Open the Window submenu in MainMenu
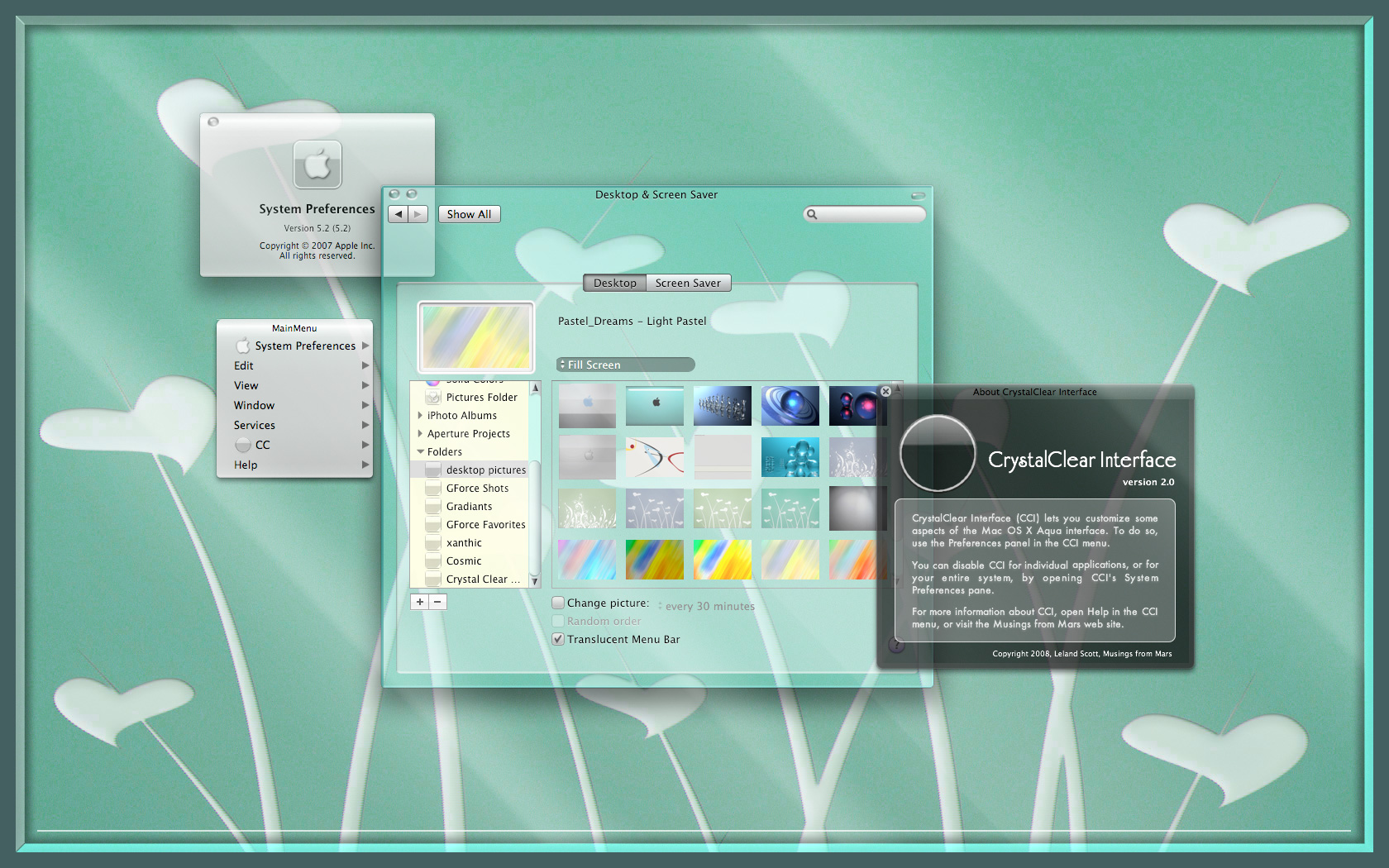Screen dimensions: 1389x868 point(294,405)
